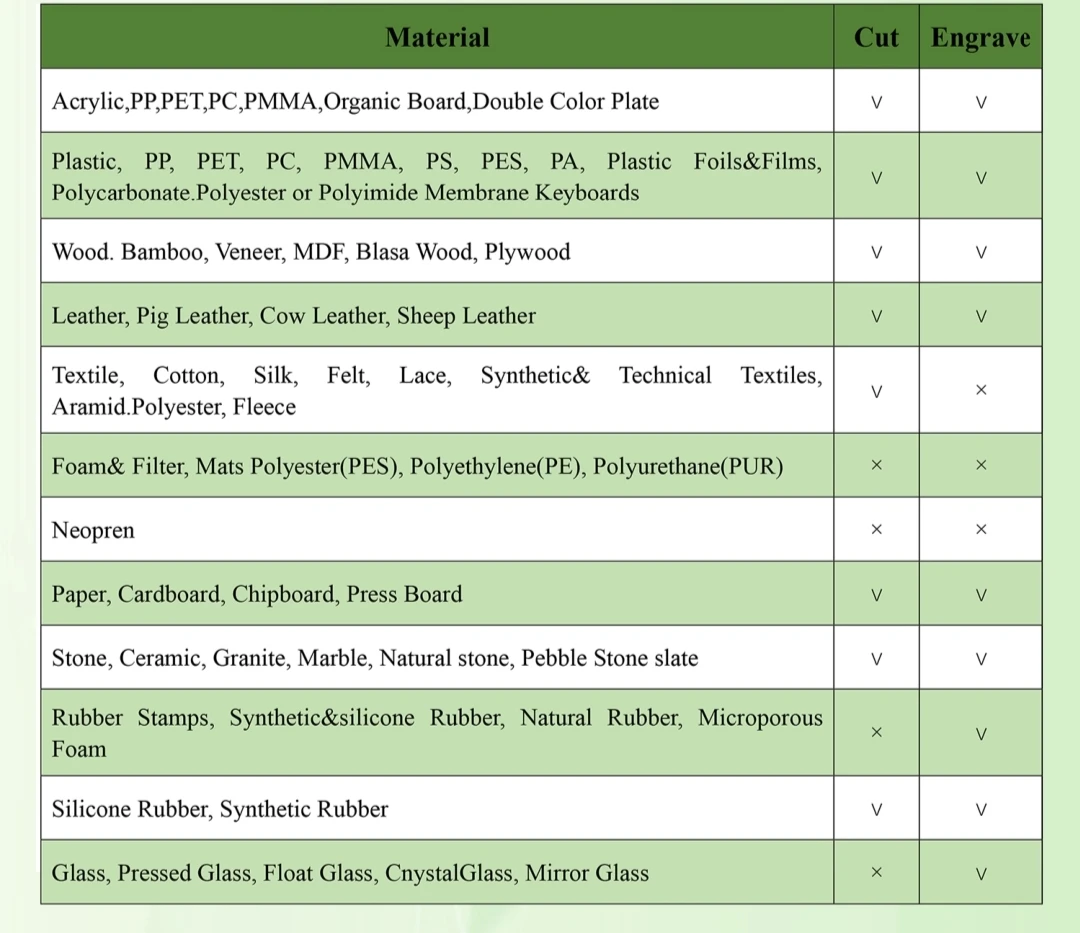Click Cut checkmark in Leather row
Screen dimensions: 1080x933
876,316
